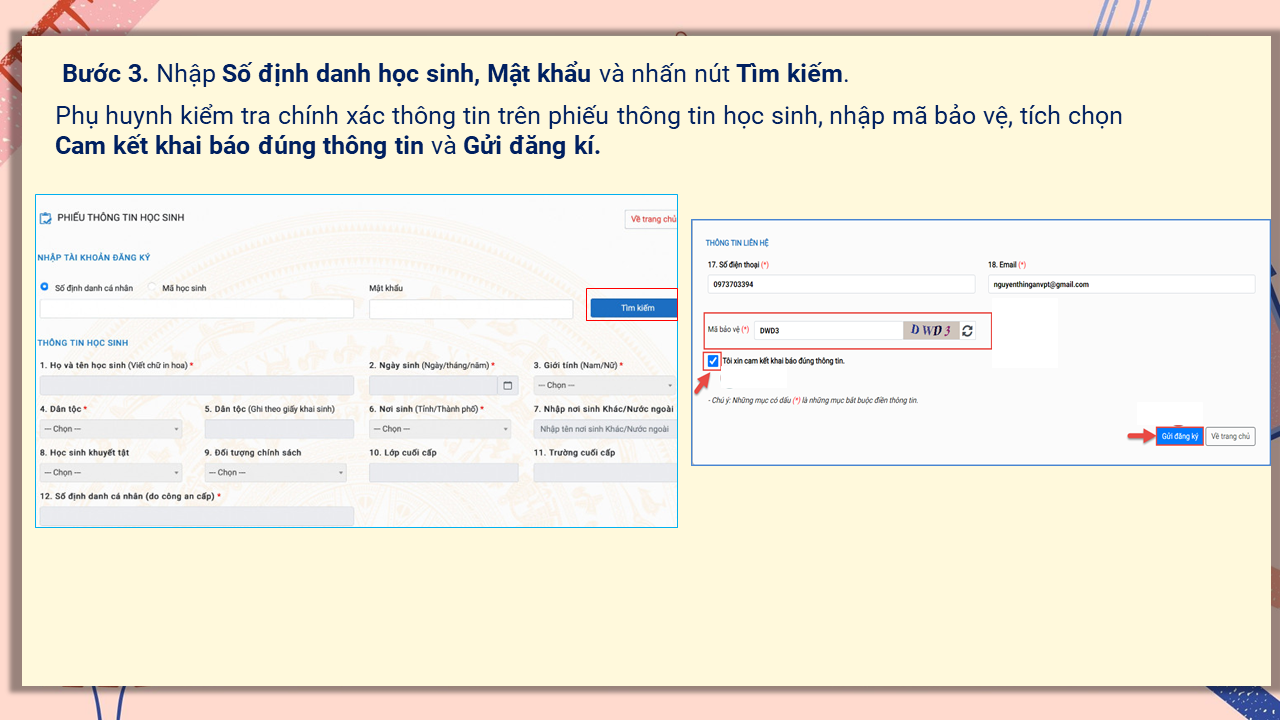The height and width of the screenshot is (720, 1280).
Task: Open the calendar picker for Ngày sinh
Action: pos(509,384)
